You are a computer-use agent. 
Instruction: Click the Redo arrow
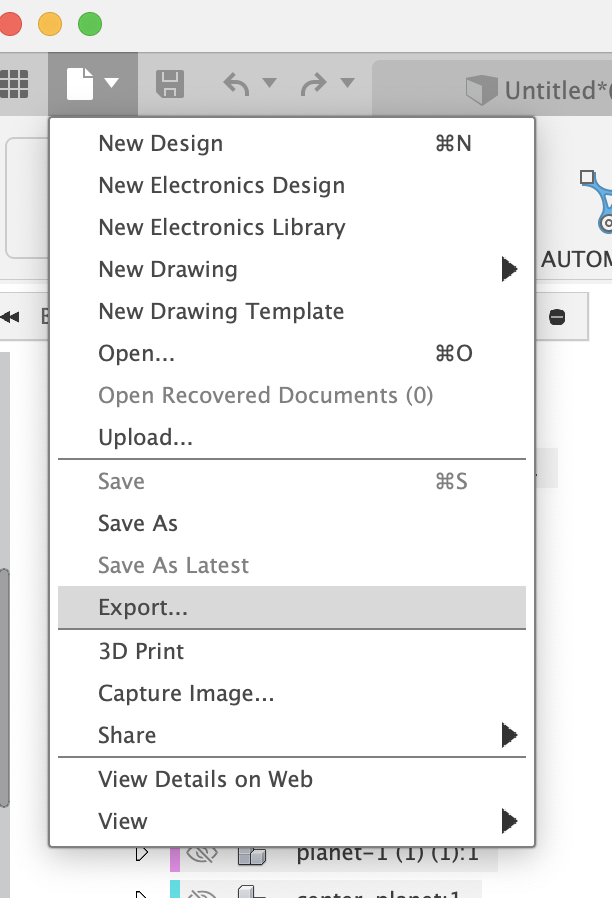pyautogui.click(x=313, y=84)
